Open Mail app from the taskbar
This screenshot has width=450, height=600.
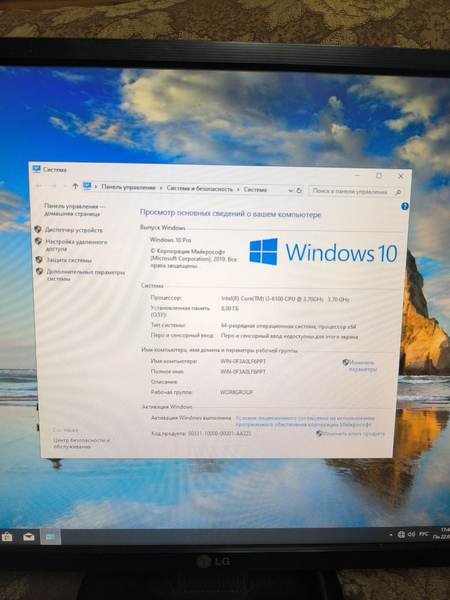29,537
